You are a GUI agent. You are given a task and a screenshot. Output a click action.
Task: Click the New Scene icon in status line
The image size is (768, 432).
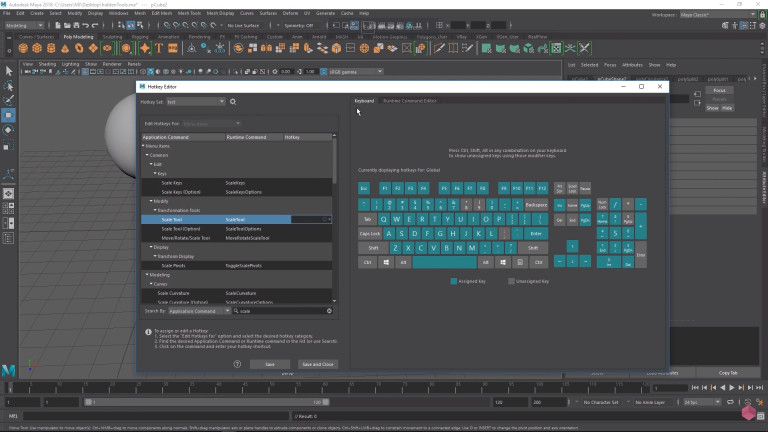[58, 25]
